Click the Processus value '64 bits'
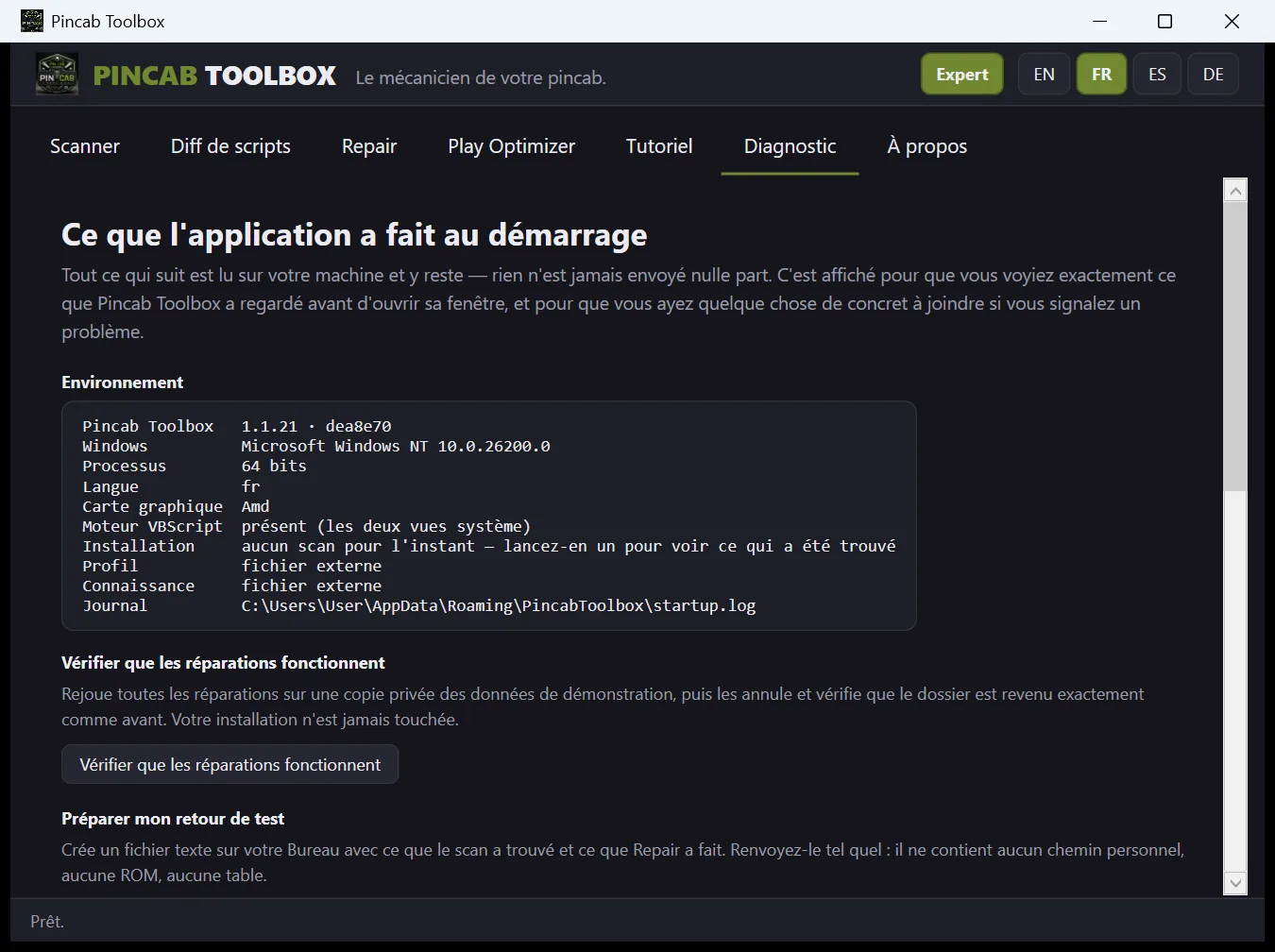The image size is (1275, 952). [x=274, y=467]
